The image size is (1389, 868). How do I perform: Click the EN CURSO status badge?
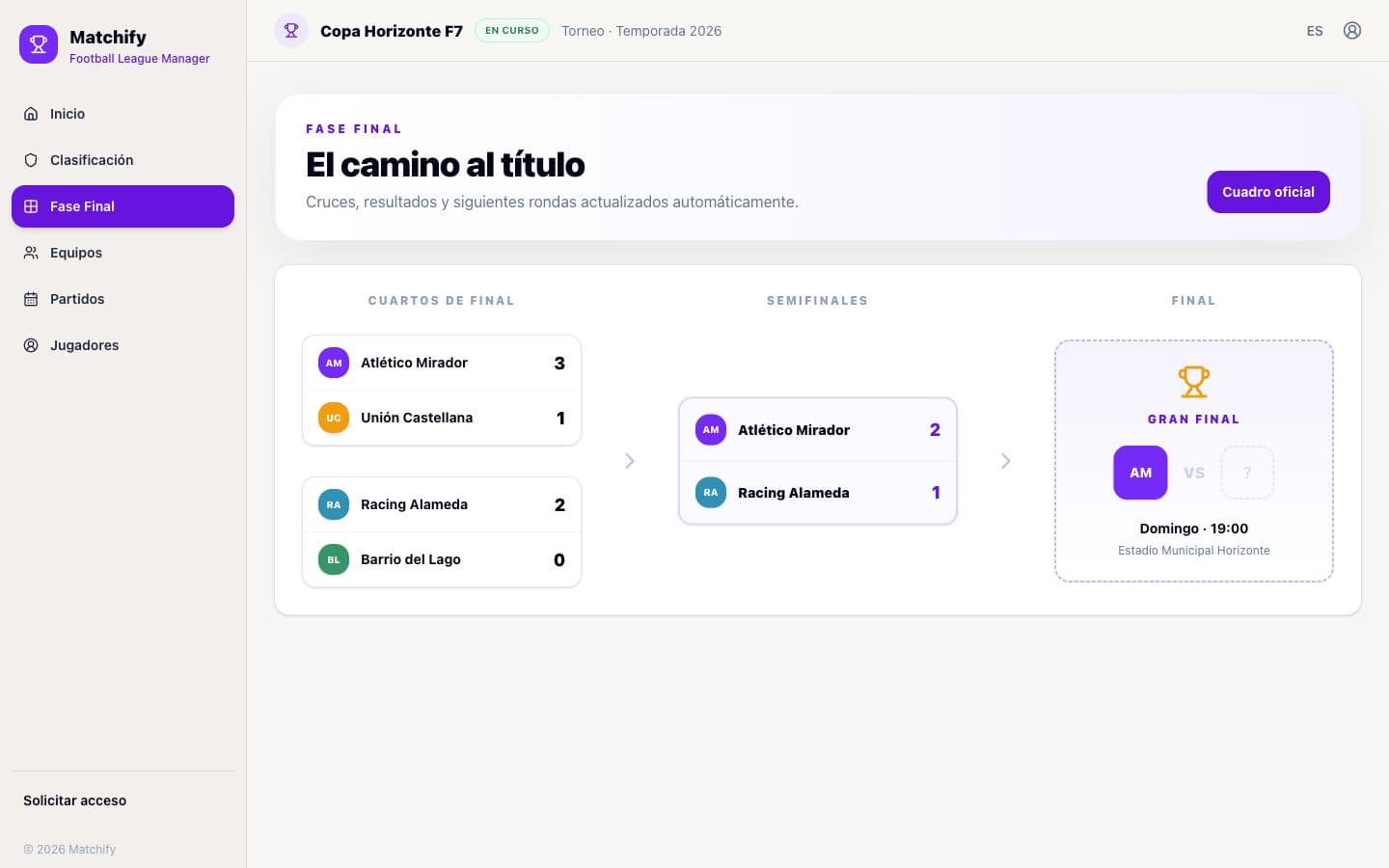512,31
